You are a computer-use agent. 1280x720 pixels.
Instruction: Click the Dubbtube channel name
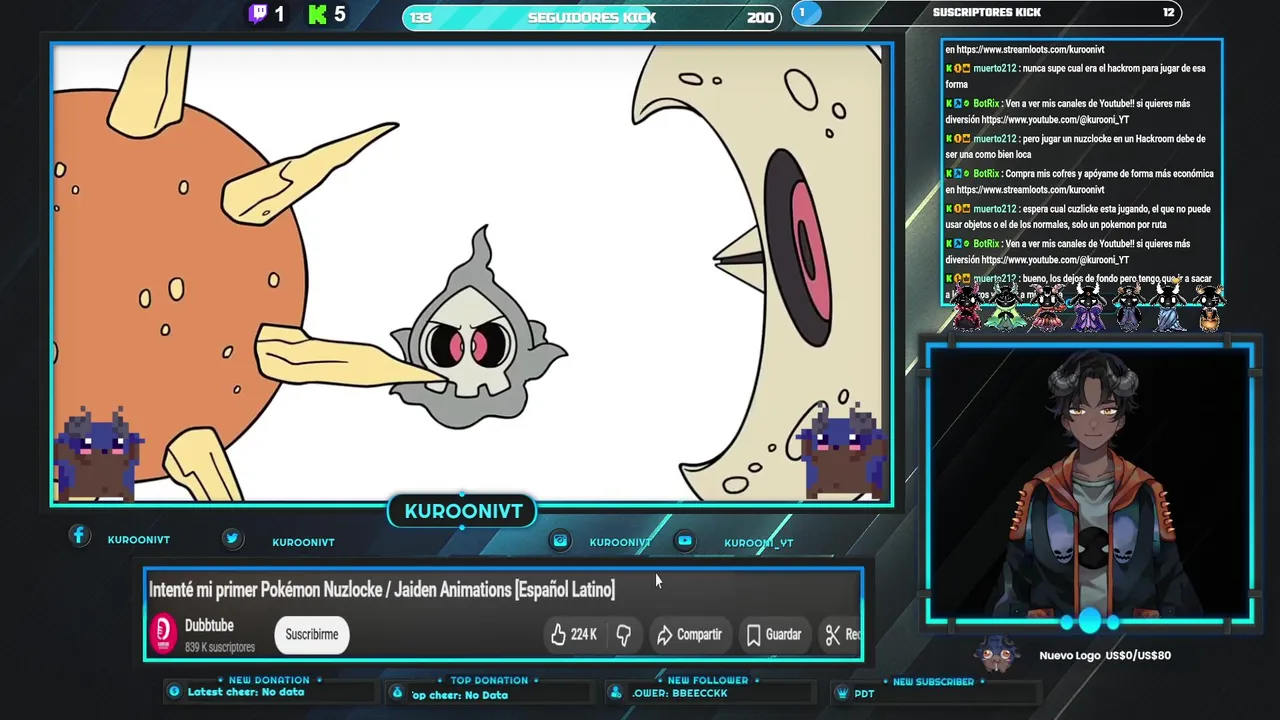click(x=209, y=626)
